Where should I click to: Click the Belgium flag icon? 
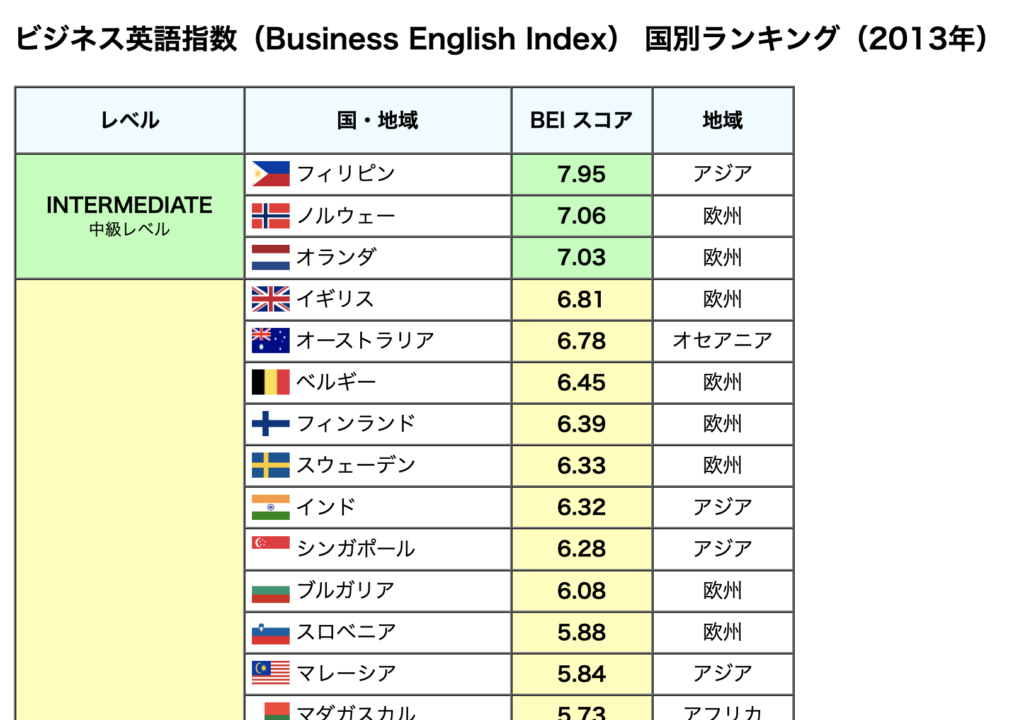click(270, 382)
